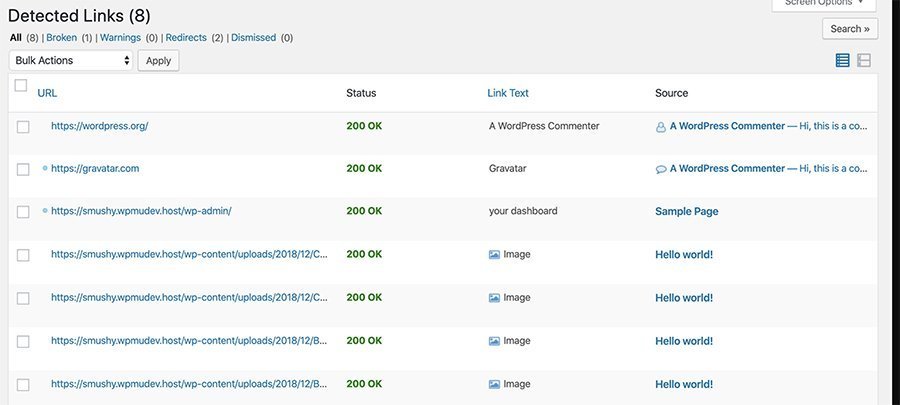Filter links by Redirects
Screen dimensions: 900x405
click(x=186, y=37)
